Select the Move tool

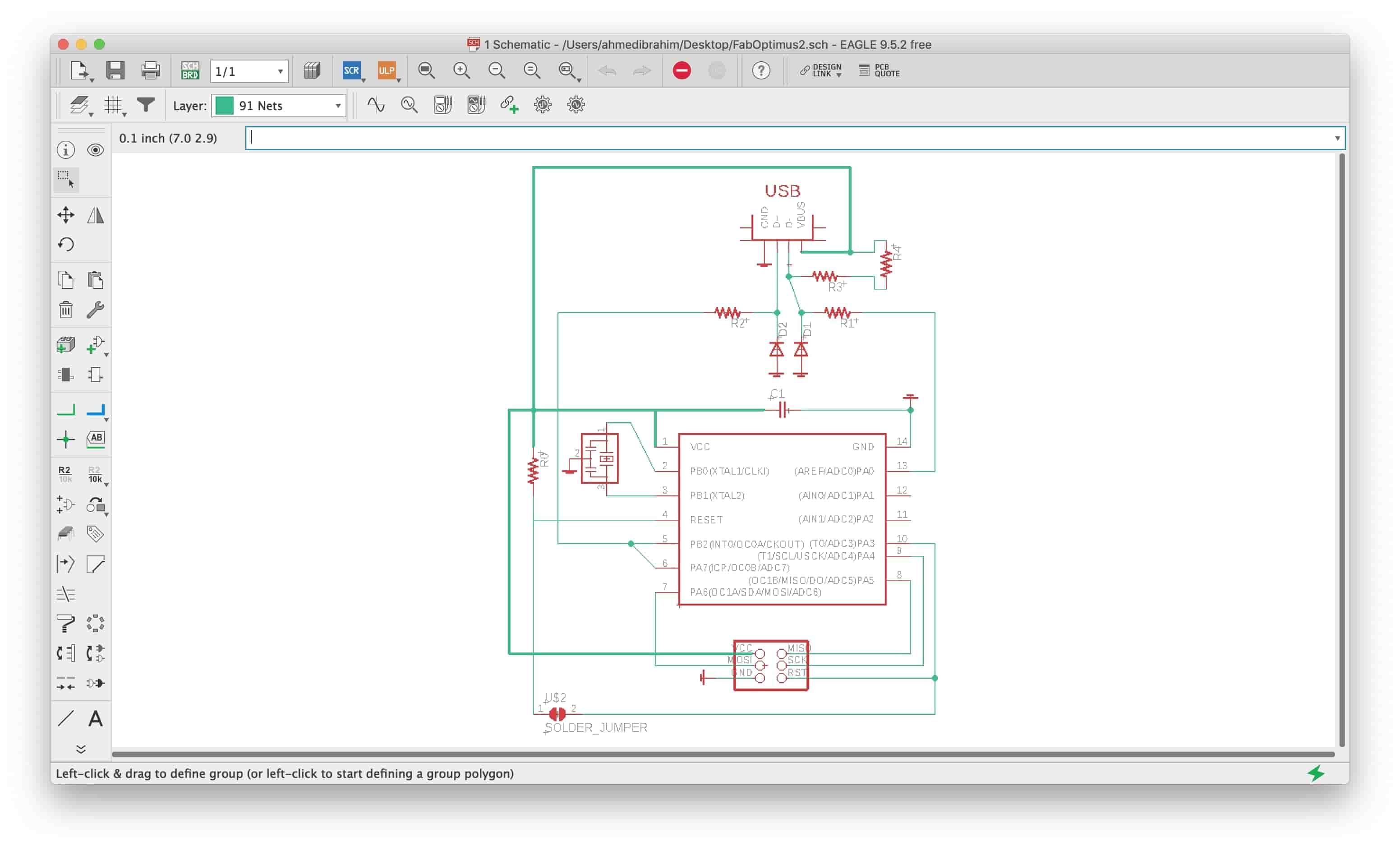pos(66,215)
